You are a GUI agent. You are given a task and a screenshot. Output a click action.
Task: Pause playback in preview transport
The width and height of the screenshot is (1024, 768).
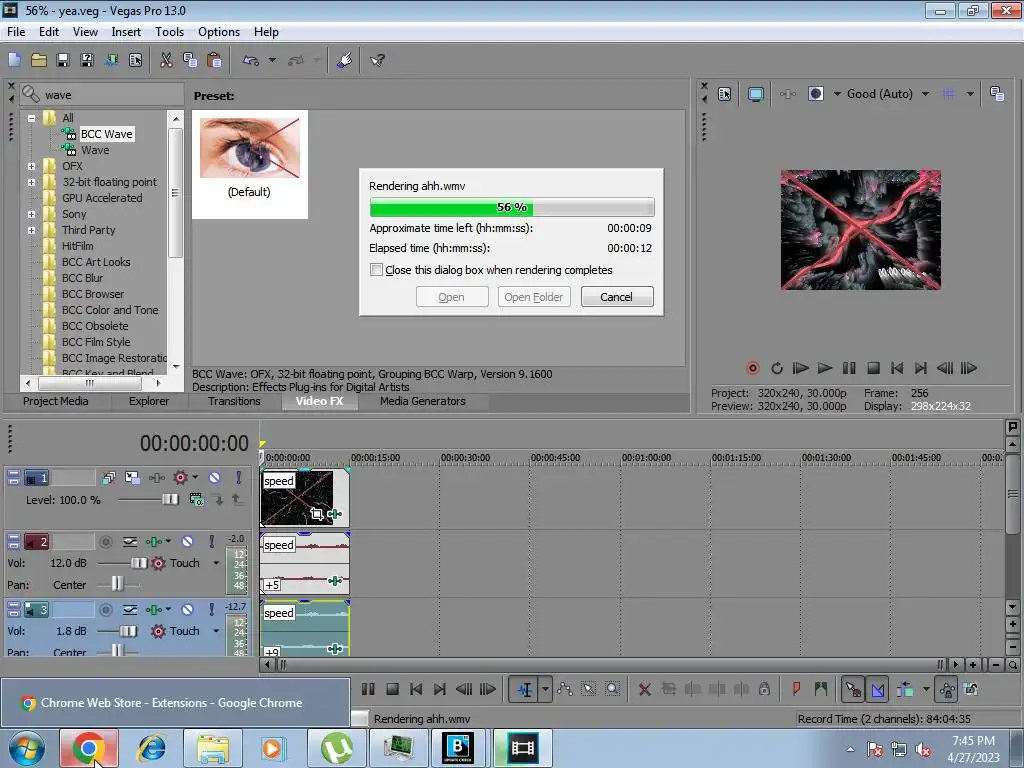pos(849,368)
